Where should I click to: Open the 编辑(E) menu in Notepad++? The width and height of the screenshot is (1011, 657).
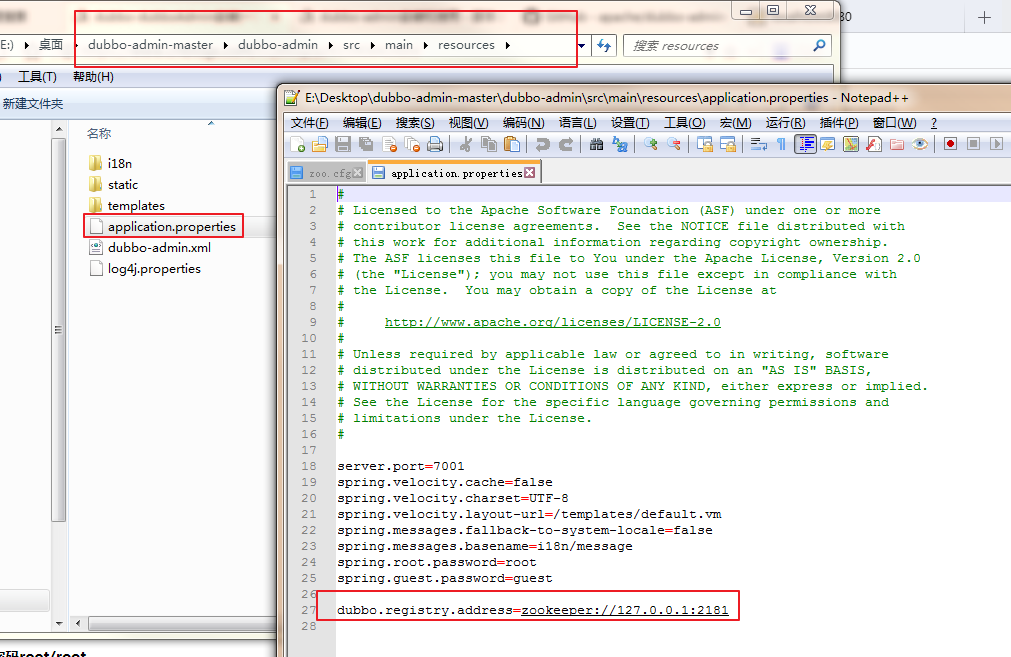pyautogui.click(x=362, y=123)
